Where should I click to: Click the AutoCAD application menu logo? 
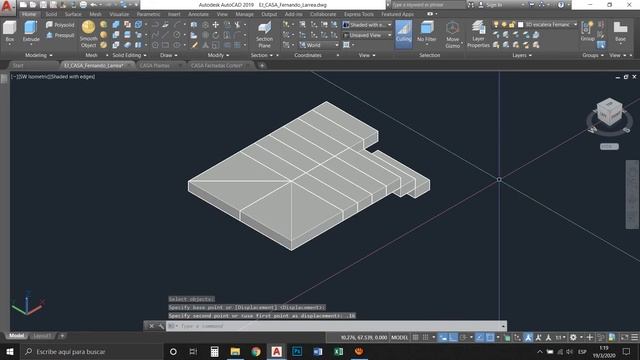coord(7,7)
